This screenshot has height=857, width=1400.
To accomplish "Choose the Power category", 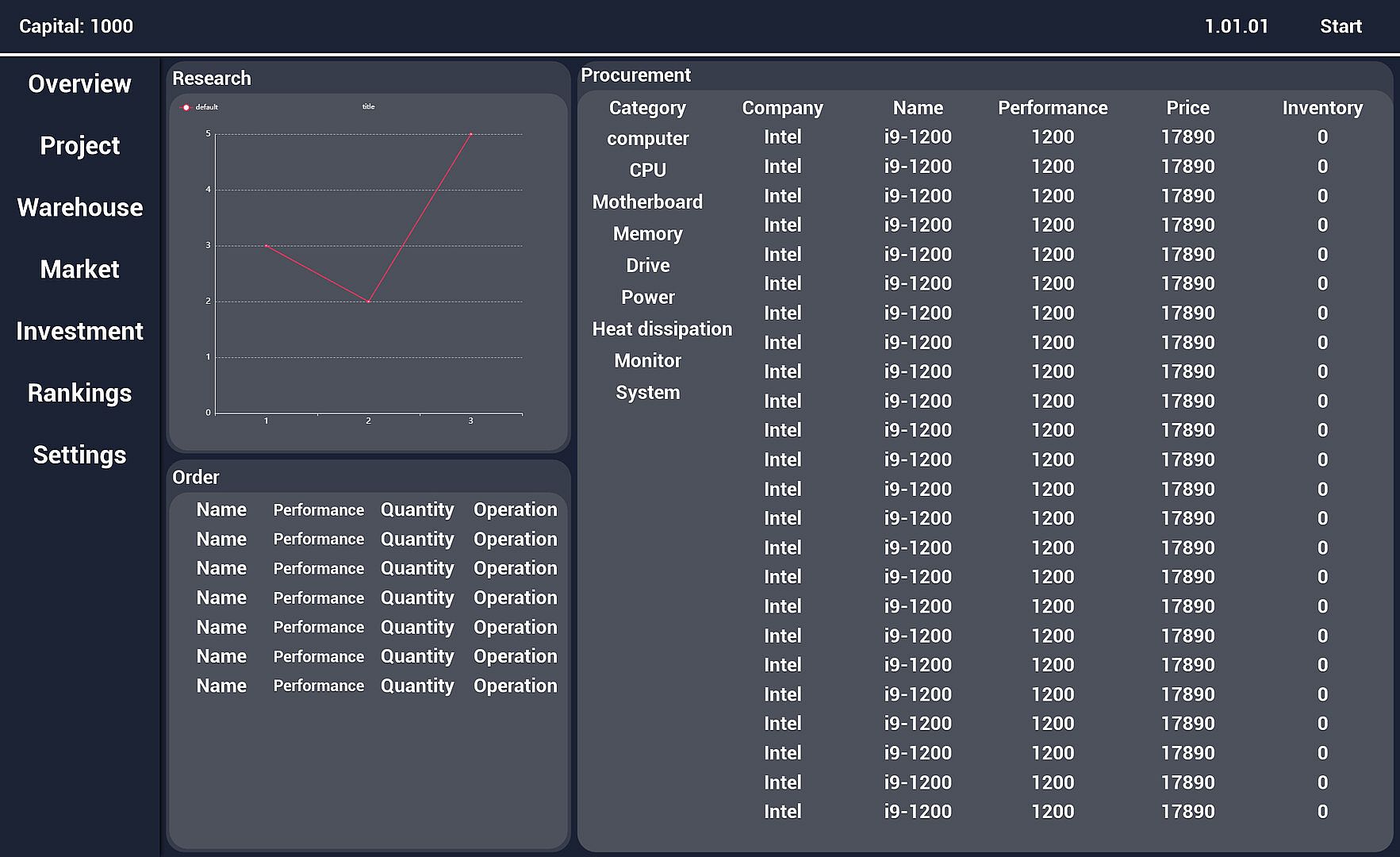I will tap(647, 298).
